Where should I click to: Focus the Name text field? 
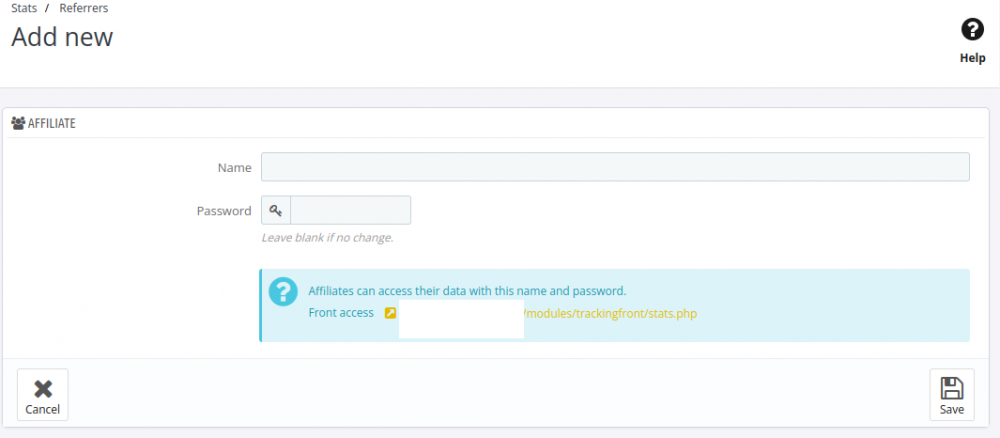pos(615,167)
